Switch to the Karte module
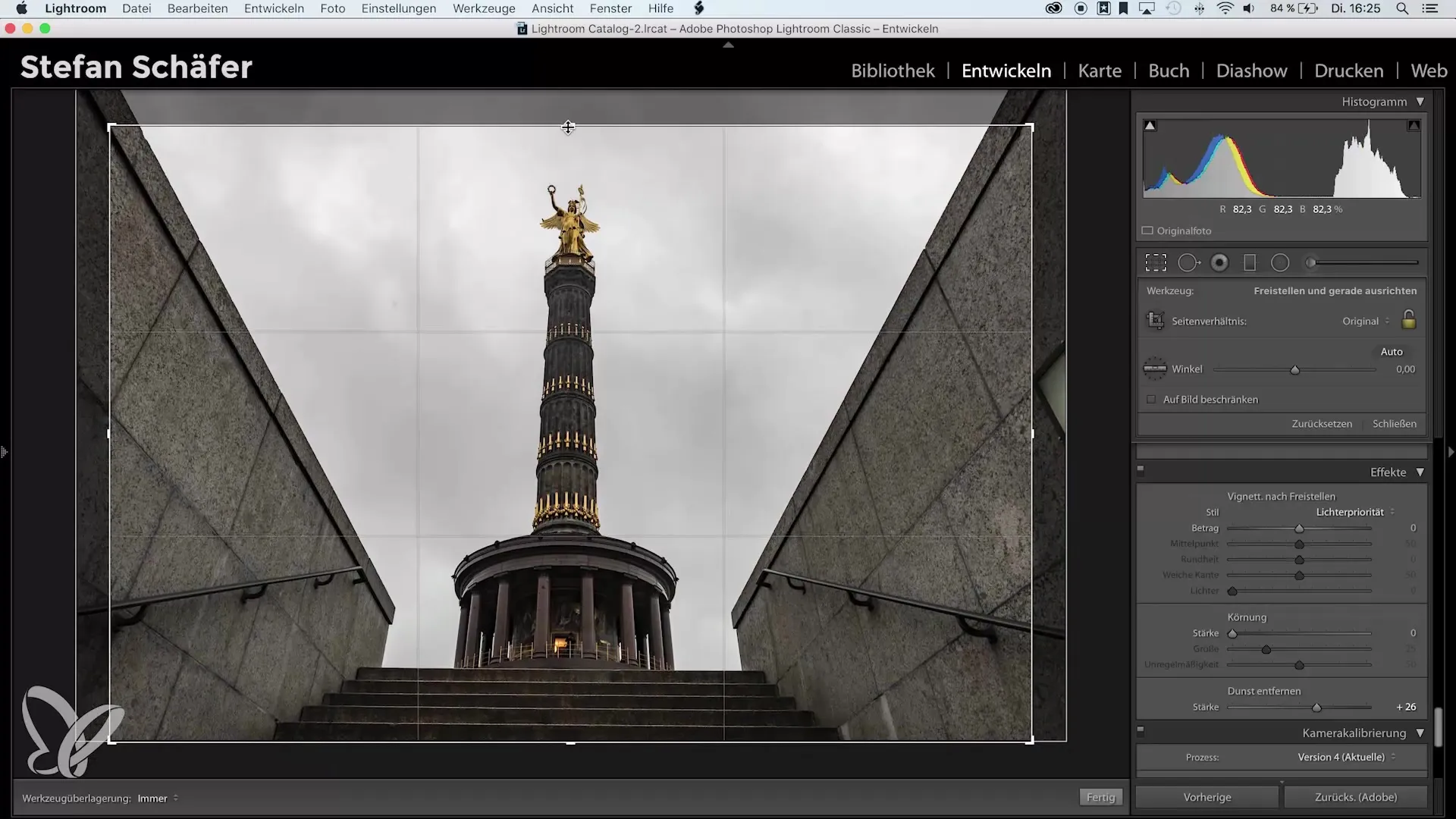 coord(1100,71)
